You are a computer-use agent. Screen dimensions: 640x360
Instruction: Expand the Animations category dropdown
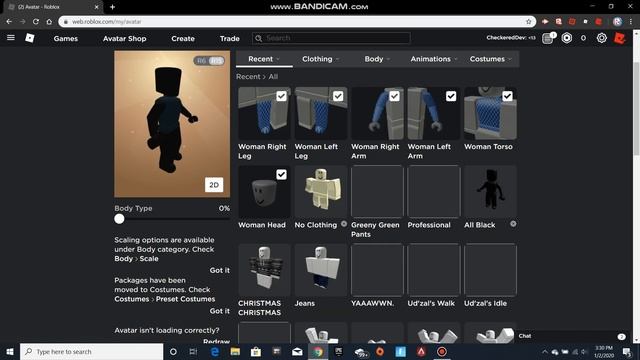coord(433,59)
